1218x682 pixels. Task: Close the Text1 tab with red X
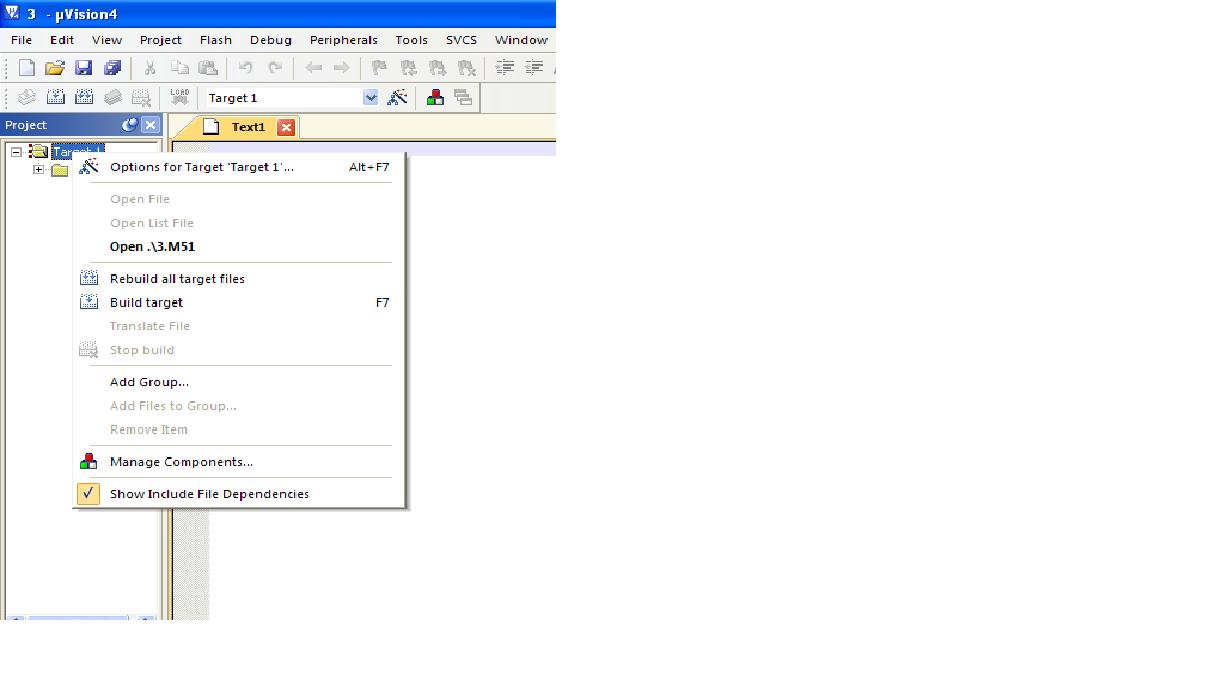pos(286,127)
